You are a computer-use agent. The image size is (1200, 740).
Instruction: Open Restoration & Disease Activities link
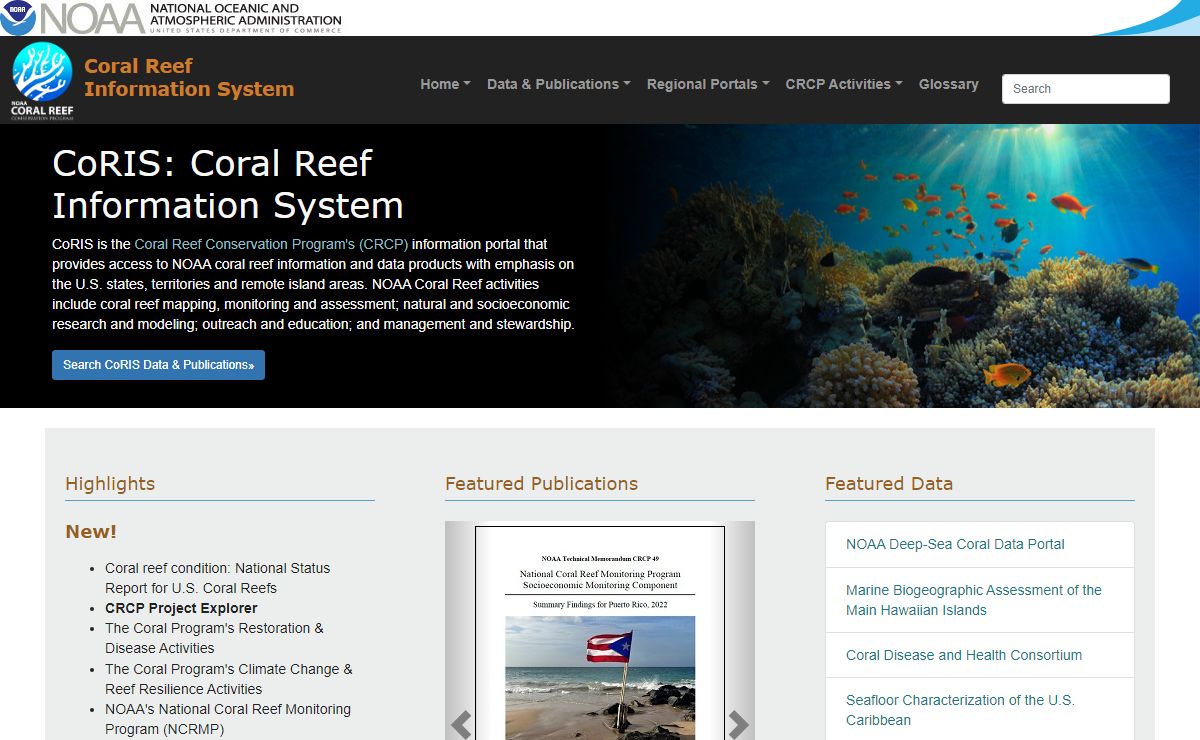[214, 638]
